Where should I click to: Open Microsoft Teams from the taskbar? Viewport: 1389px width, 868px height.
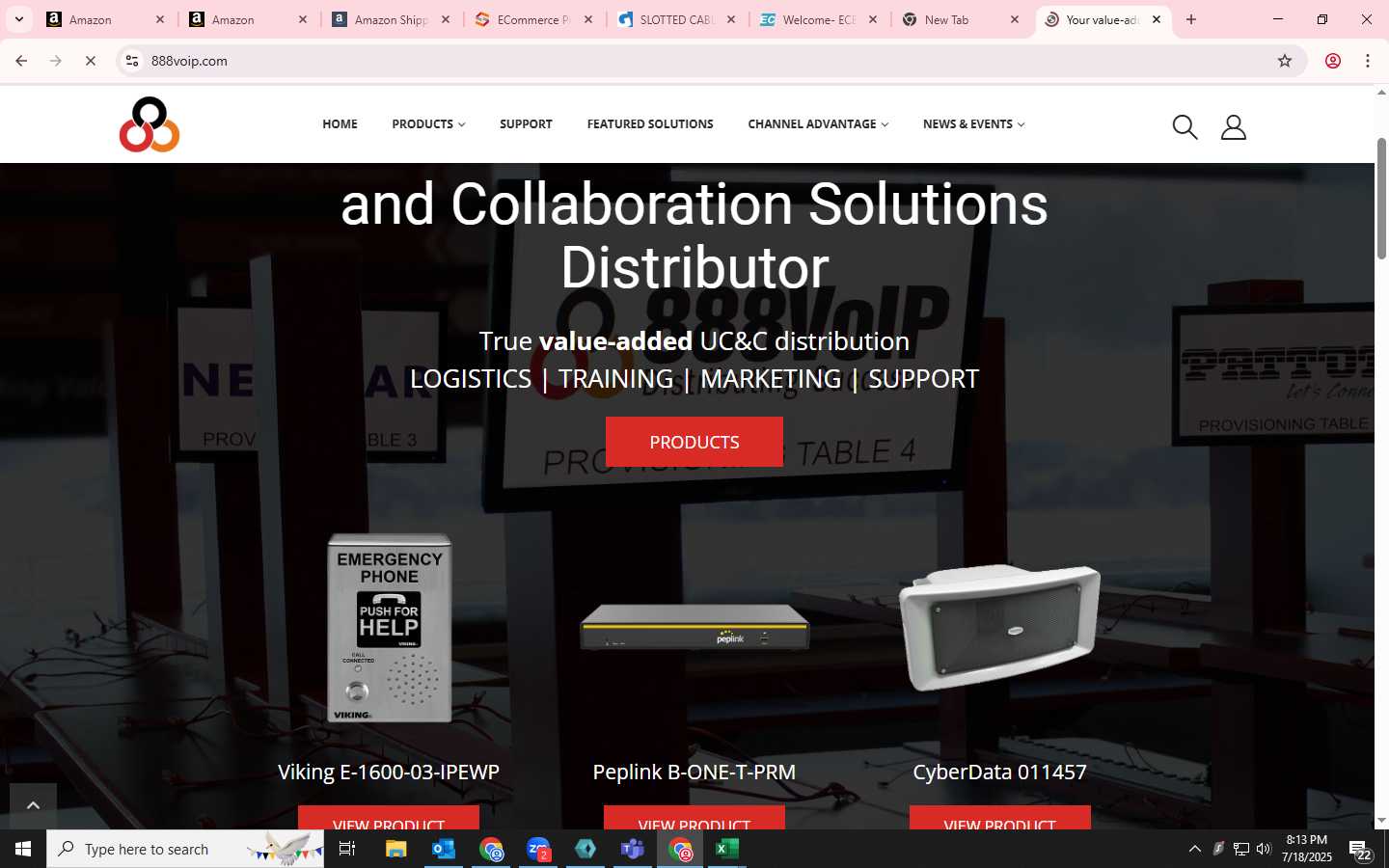pos(633,849)
